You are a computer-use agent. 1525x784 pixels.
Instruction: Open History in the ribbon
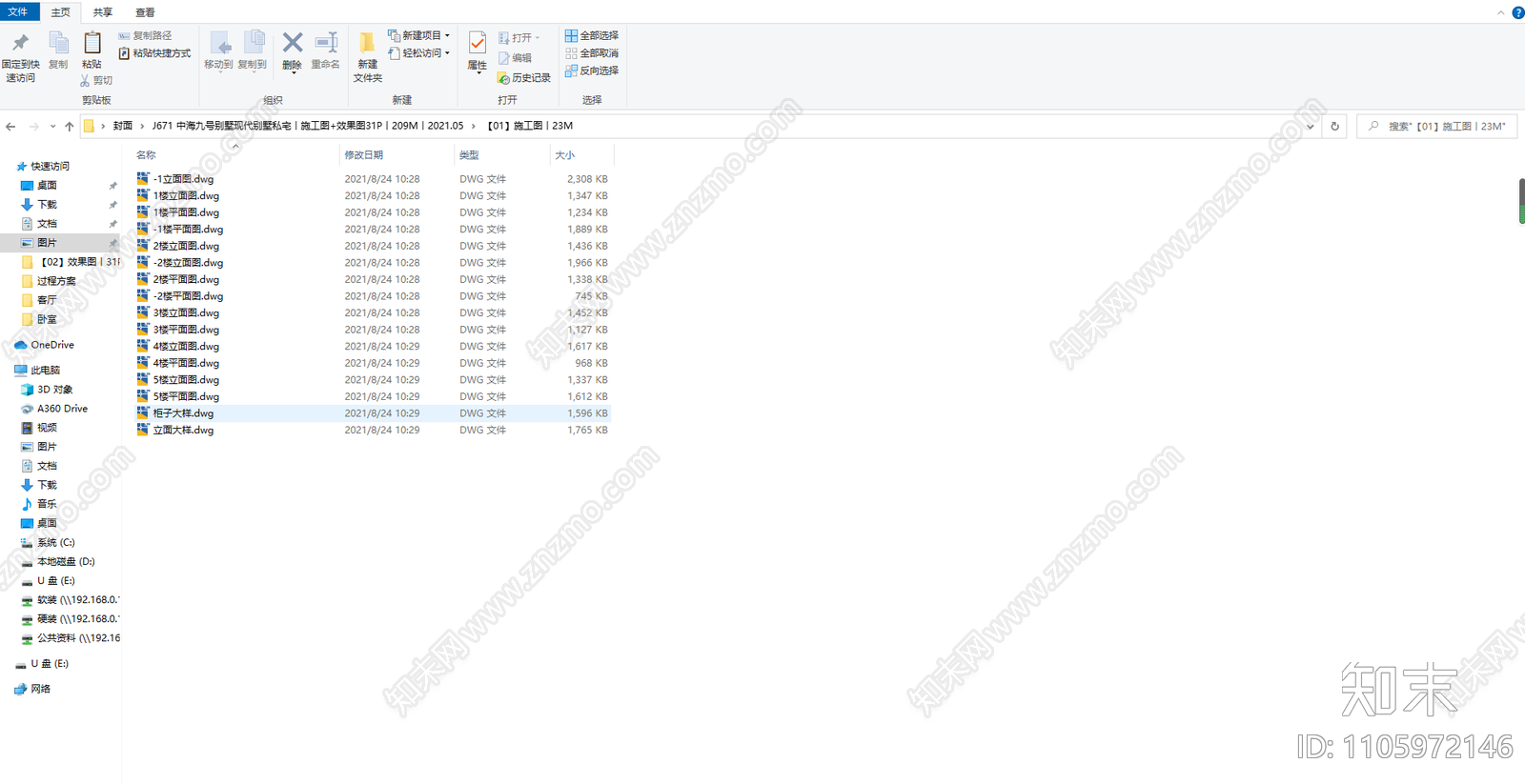[x=524, y=78]
